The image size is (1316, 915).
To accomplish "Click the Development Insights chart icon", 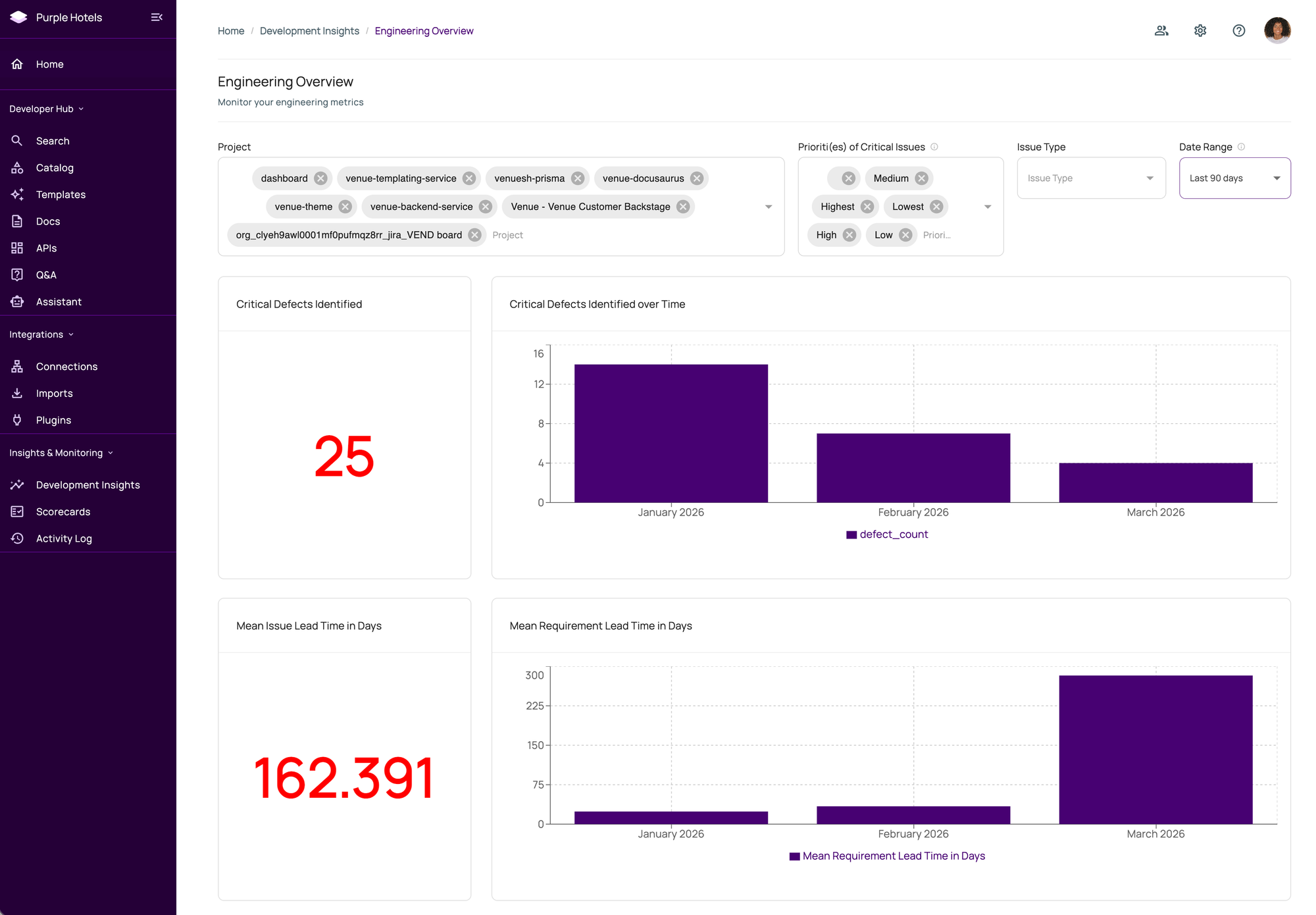I will [x=17, y=485].
